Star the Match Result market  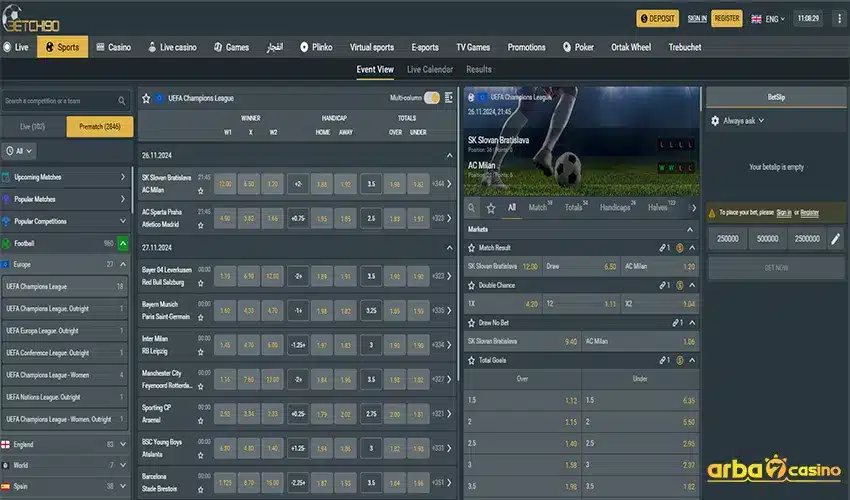(x=472, y=247)
